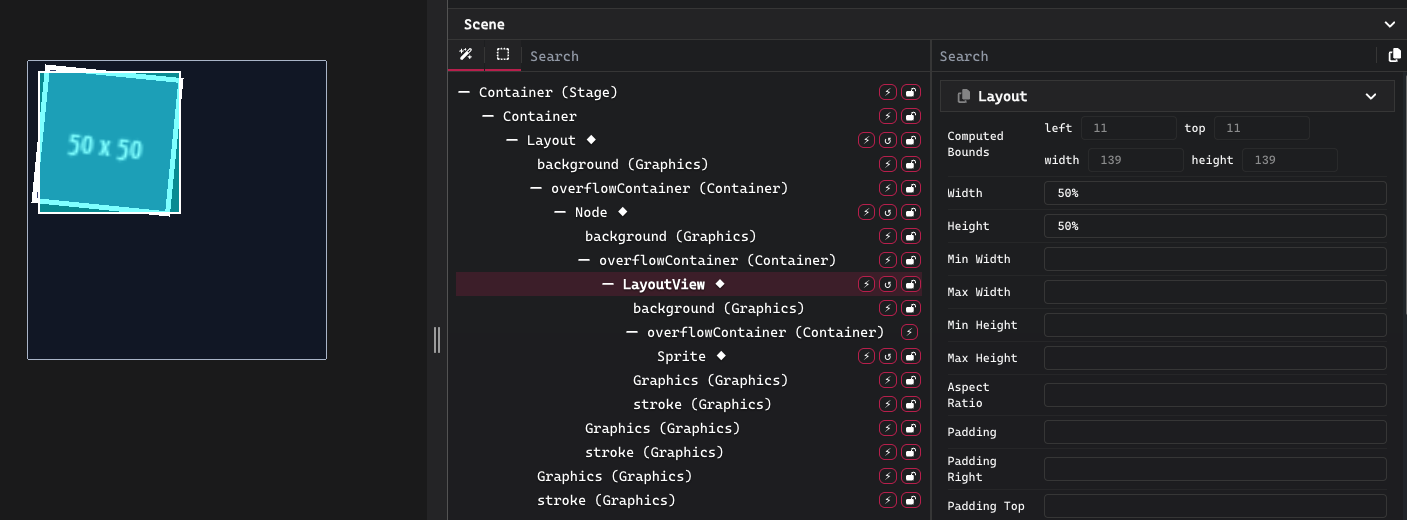Click the Padding Right input field
Image resolution: width=1407 pixels, height=520 pixels.
coord(1215,469)
